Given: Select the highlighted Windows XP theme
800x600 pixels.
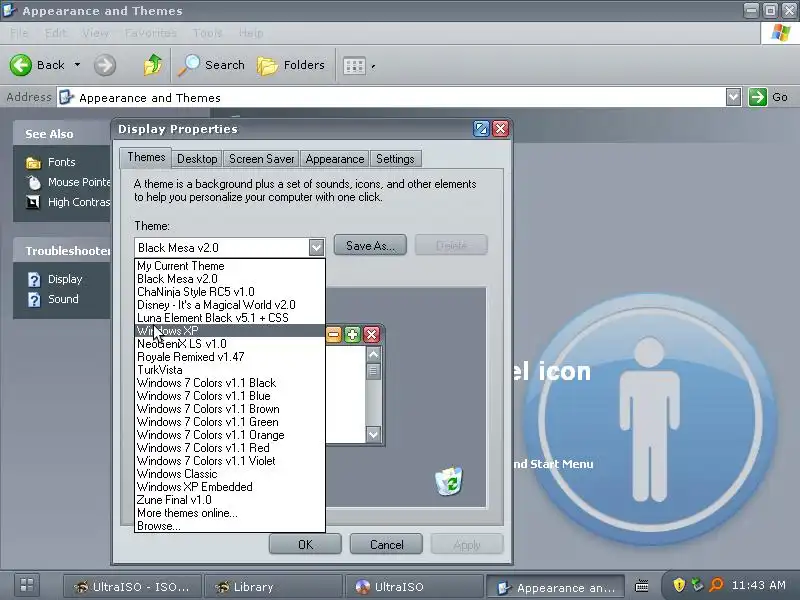Looking at the screenshot, I should 230,331.
